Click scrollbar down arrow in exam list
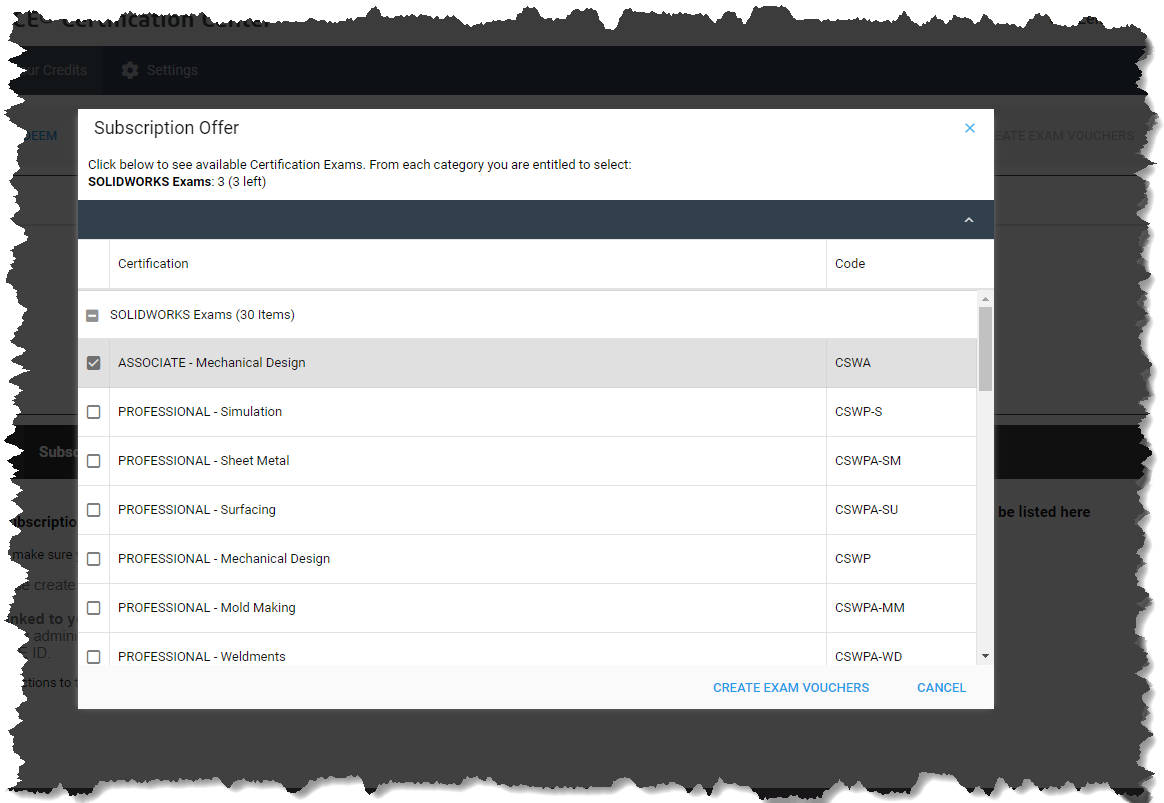Viewport: 1164px width, 803px height. tap(985, 655)
